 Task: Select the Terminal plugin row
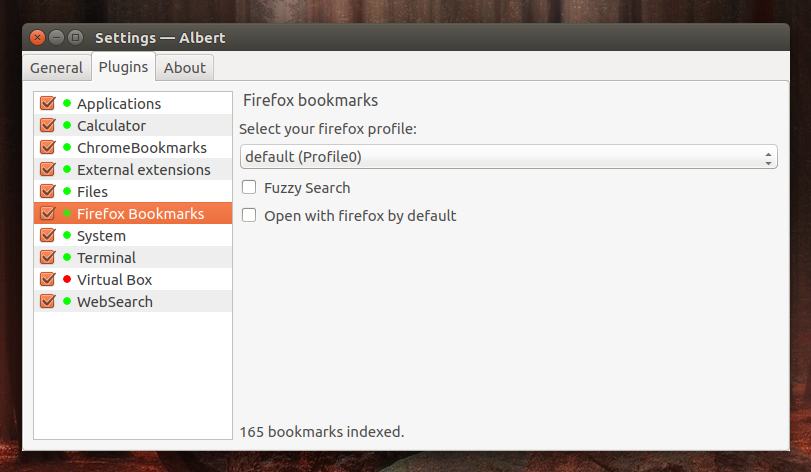133,257
